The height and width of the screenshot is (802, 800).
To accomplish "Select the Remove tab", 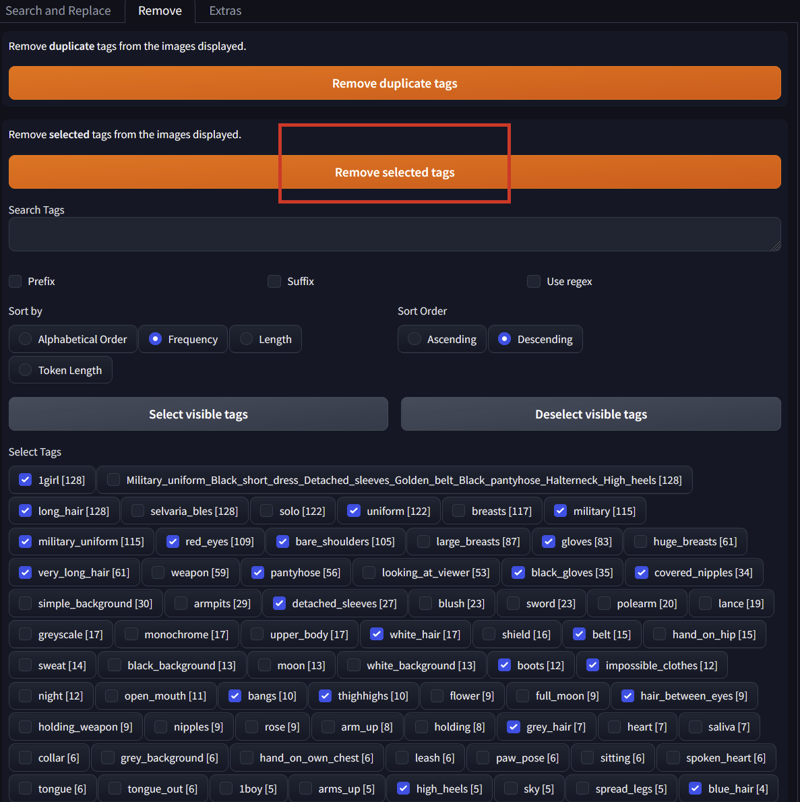I will click(160, 11).
